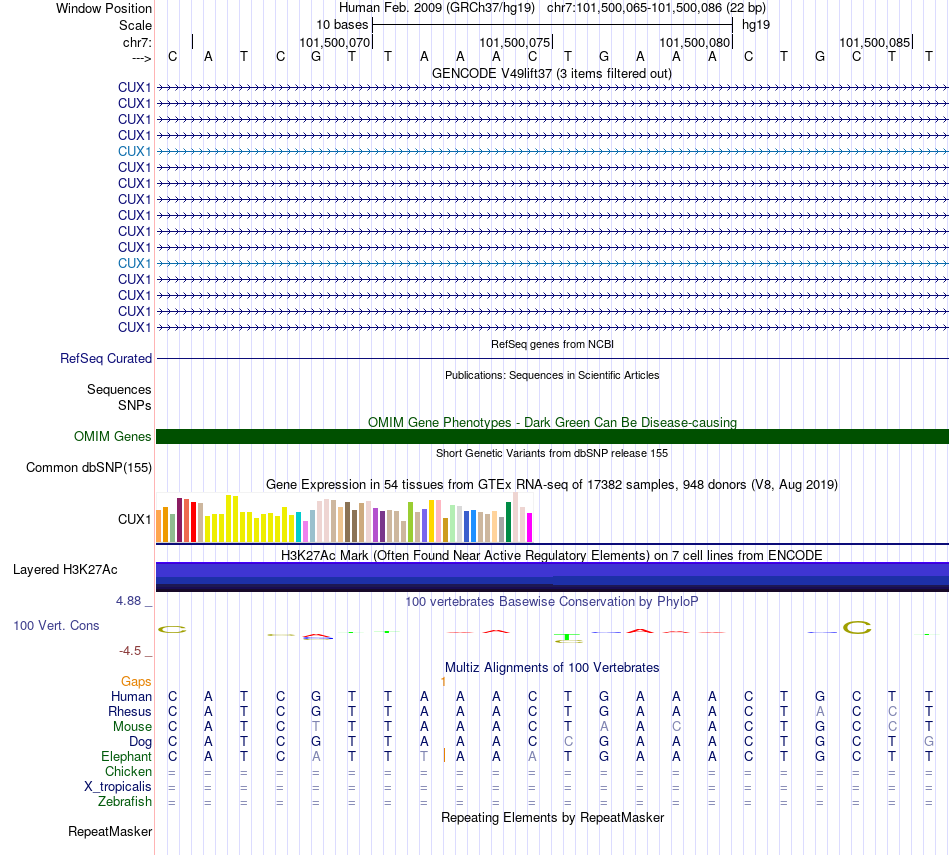950x855 pixels.
Task: Open the GTEx Gene Expression track title
Action: tap(552, 484)
